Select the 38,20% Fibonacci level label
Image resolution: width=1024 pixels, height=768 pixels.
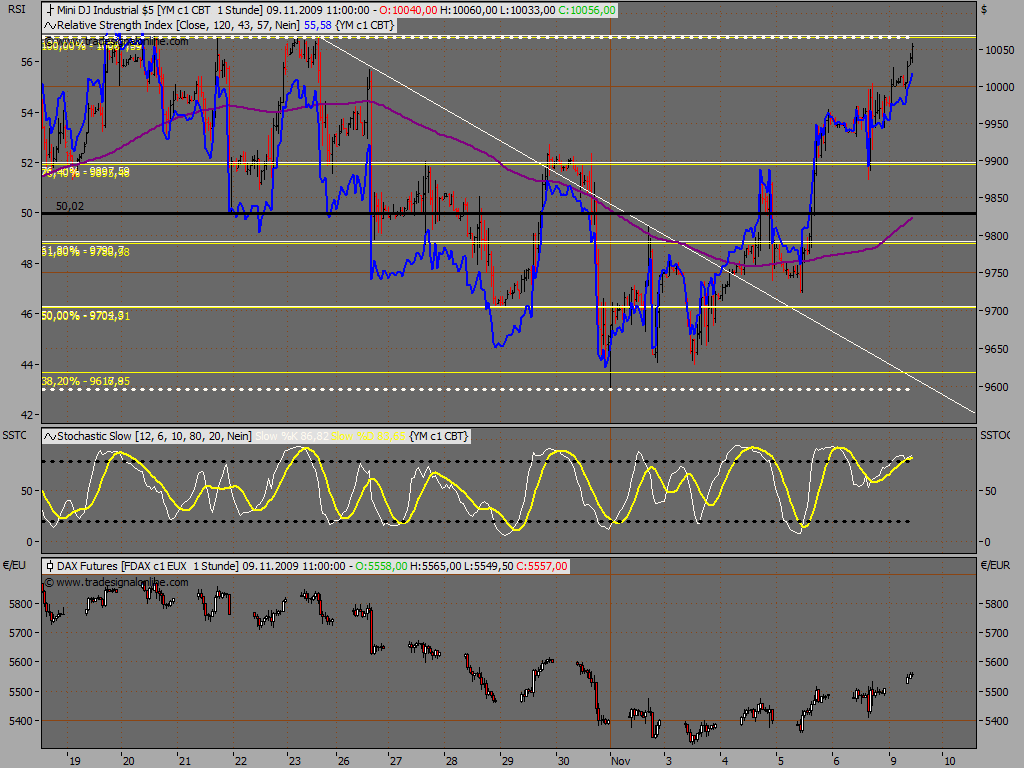[86, 381]
